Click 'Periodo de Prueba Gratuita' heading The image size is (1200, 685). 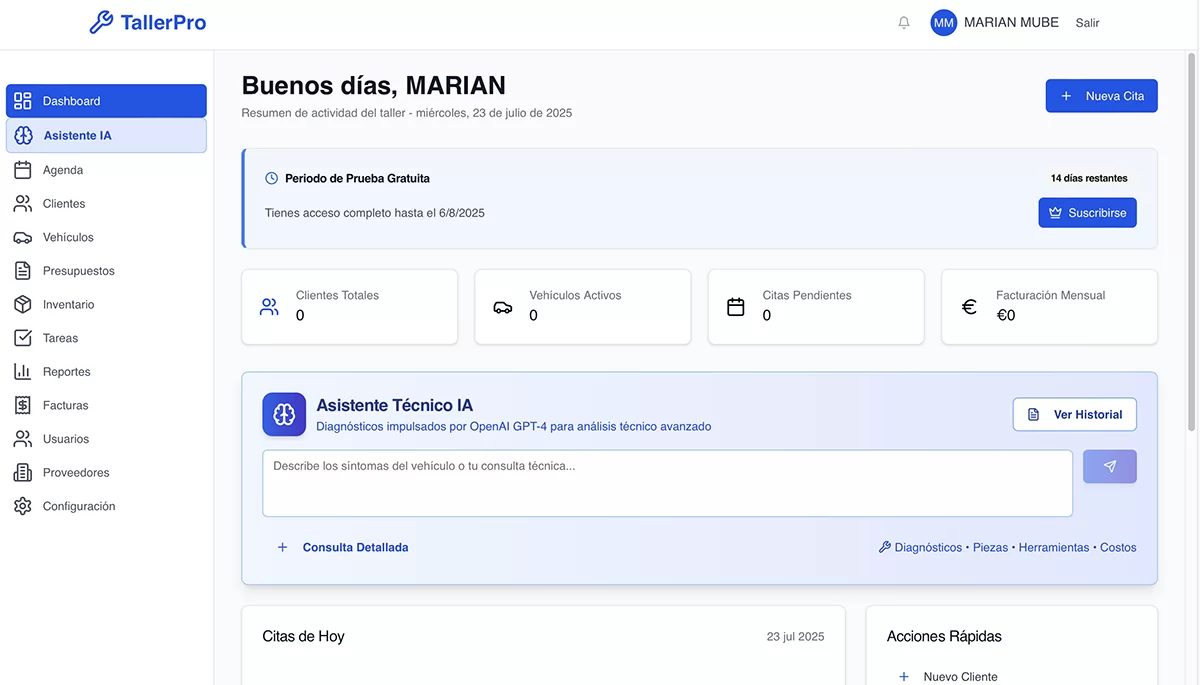tap(357, 178)
